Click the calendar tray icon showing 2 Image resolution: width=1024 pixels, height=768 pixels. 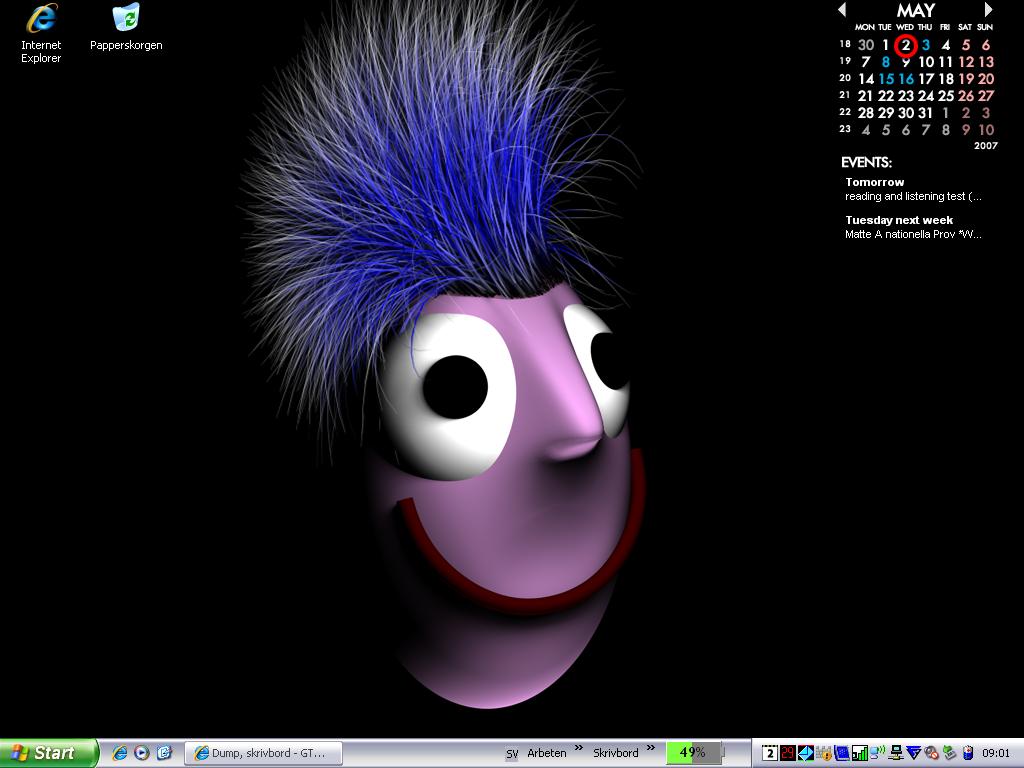[x=770, y=753]
